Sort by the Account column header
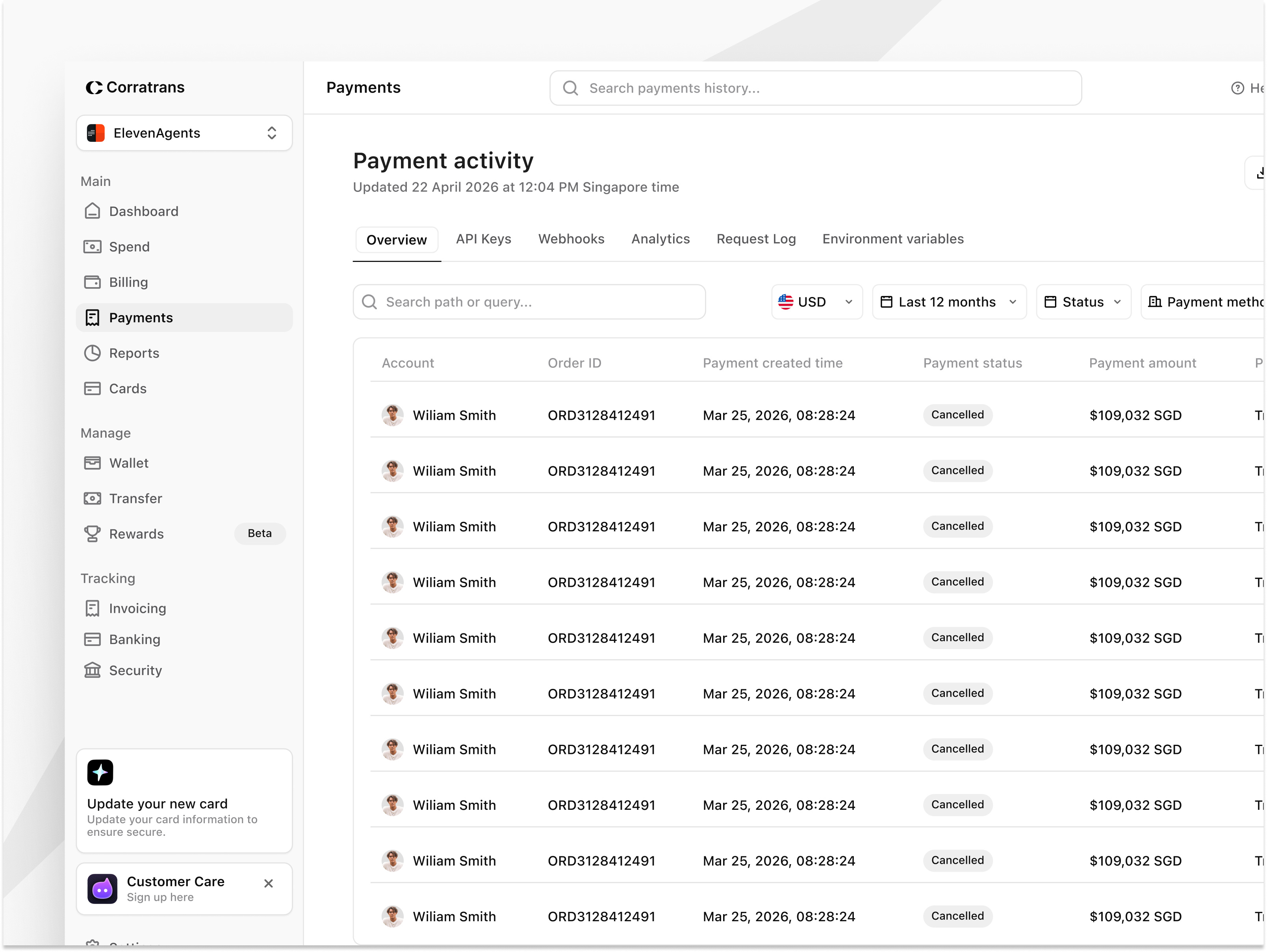The width and height of the screenshot is (1267, 952). [408, 363]
